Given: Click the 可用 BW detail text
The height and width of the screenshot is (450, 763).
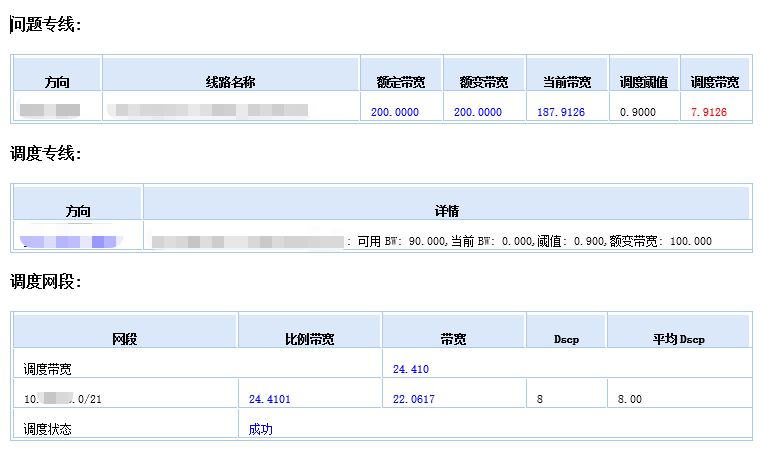Looking at the screenshot, I should pyautogui.click(x=530, y=241).
